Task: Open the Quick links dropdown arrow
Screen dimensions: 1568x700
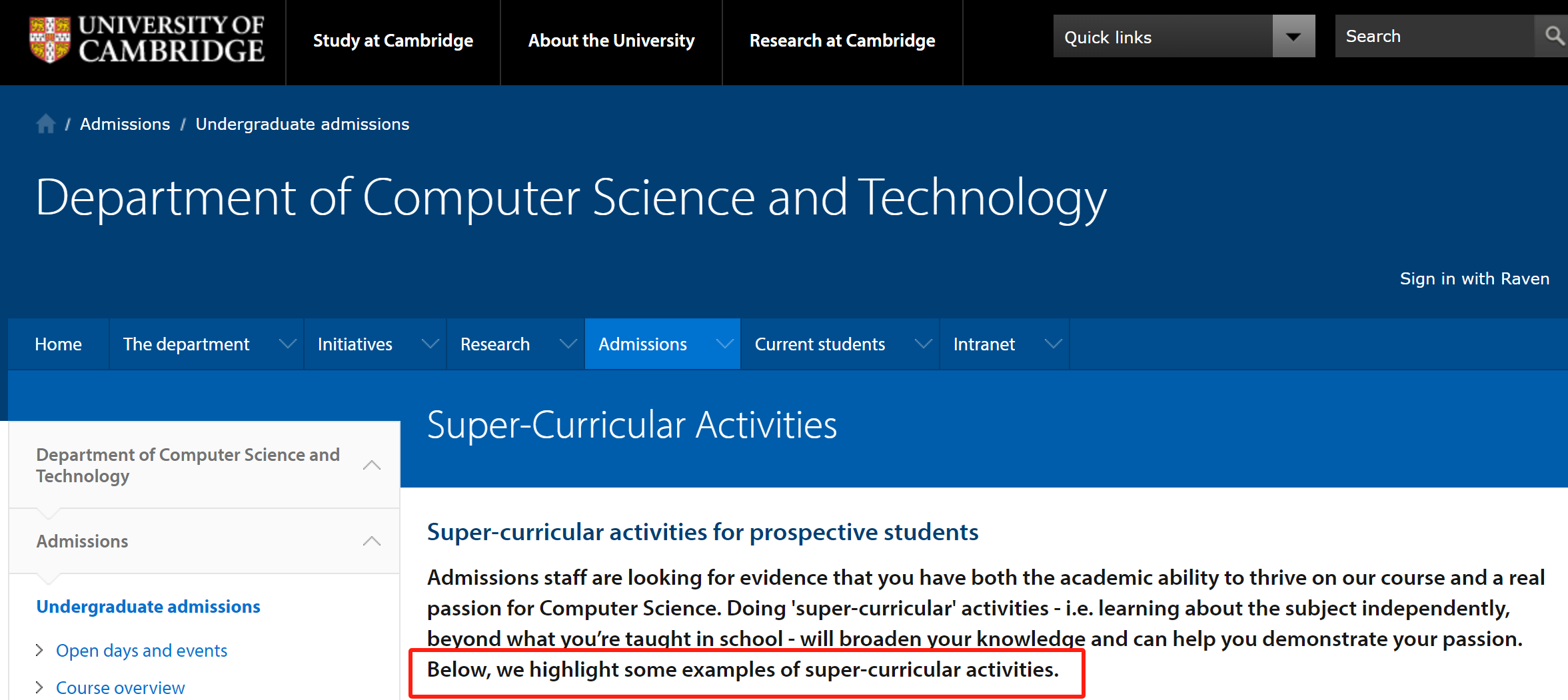Action: [x=1293, y=36]
